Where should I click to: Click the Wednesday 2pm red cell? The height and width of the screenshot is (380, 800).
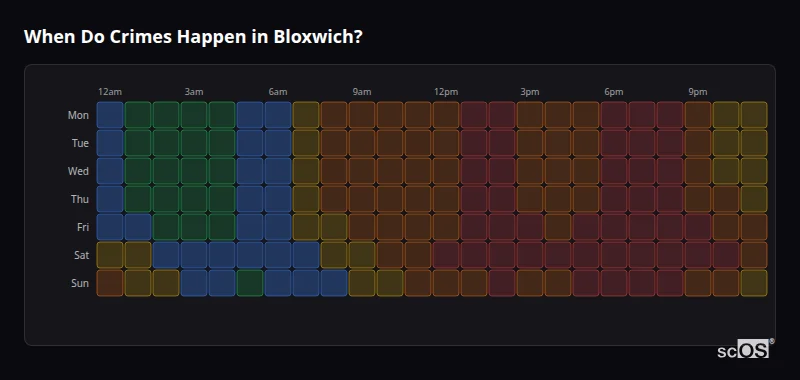tap(502, 171)
